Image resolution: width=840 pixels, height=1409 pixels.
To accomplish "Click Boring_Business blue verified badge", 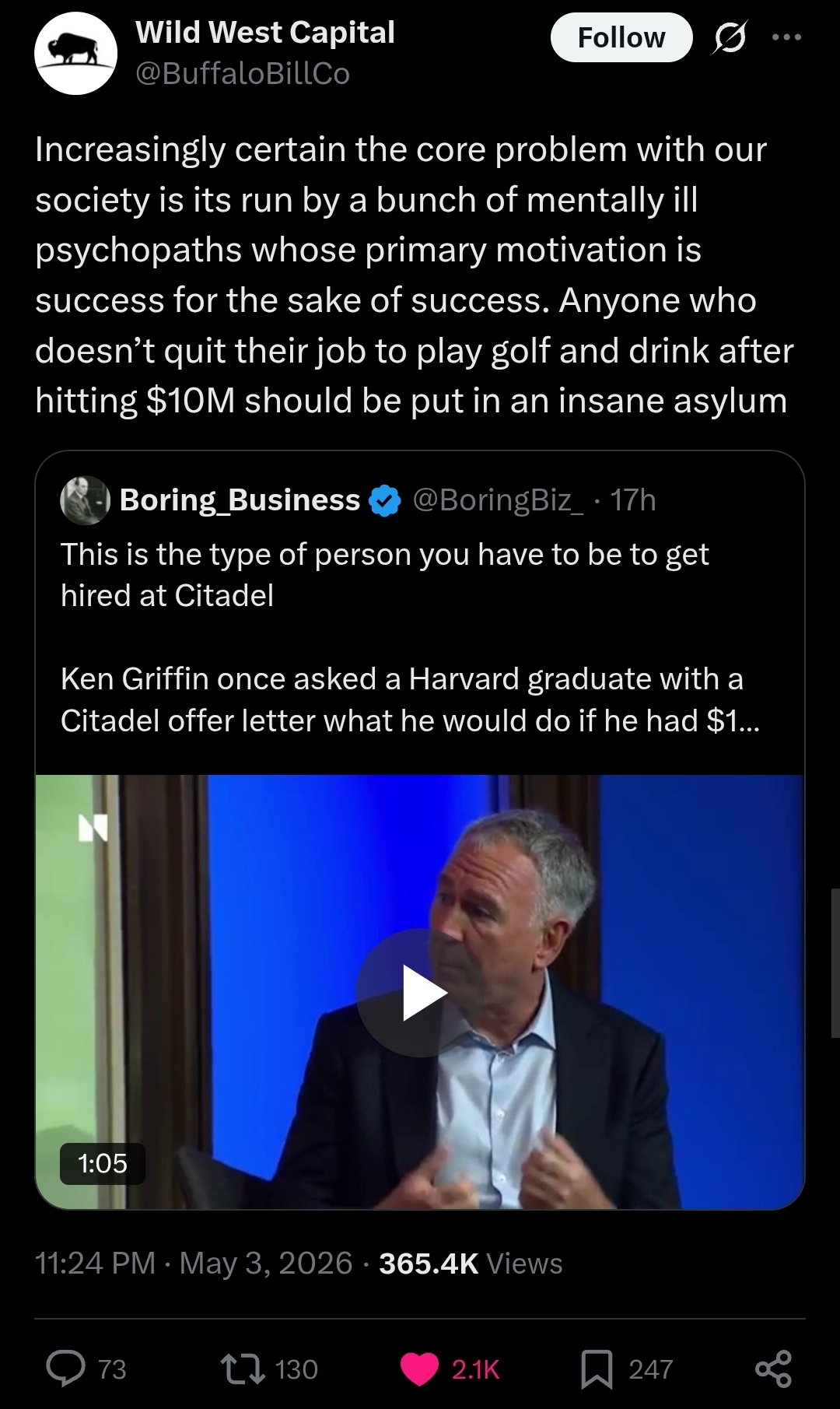I will tap(384, 500).
